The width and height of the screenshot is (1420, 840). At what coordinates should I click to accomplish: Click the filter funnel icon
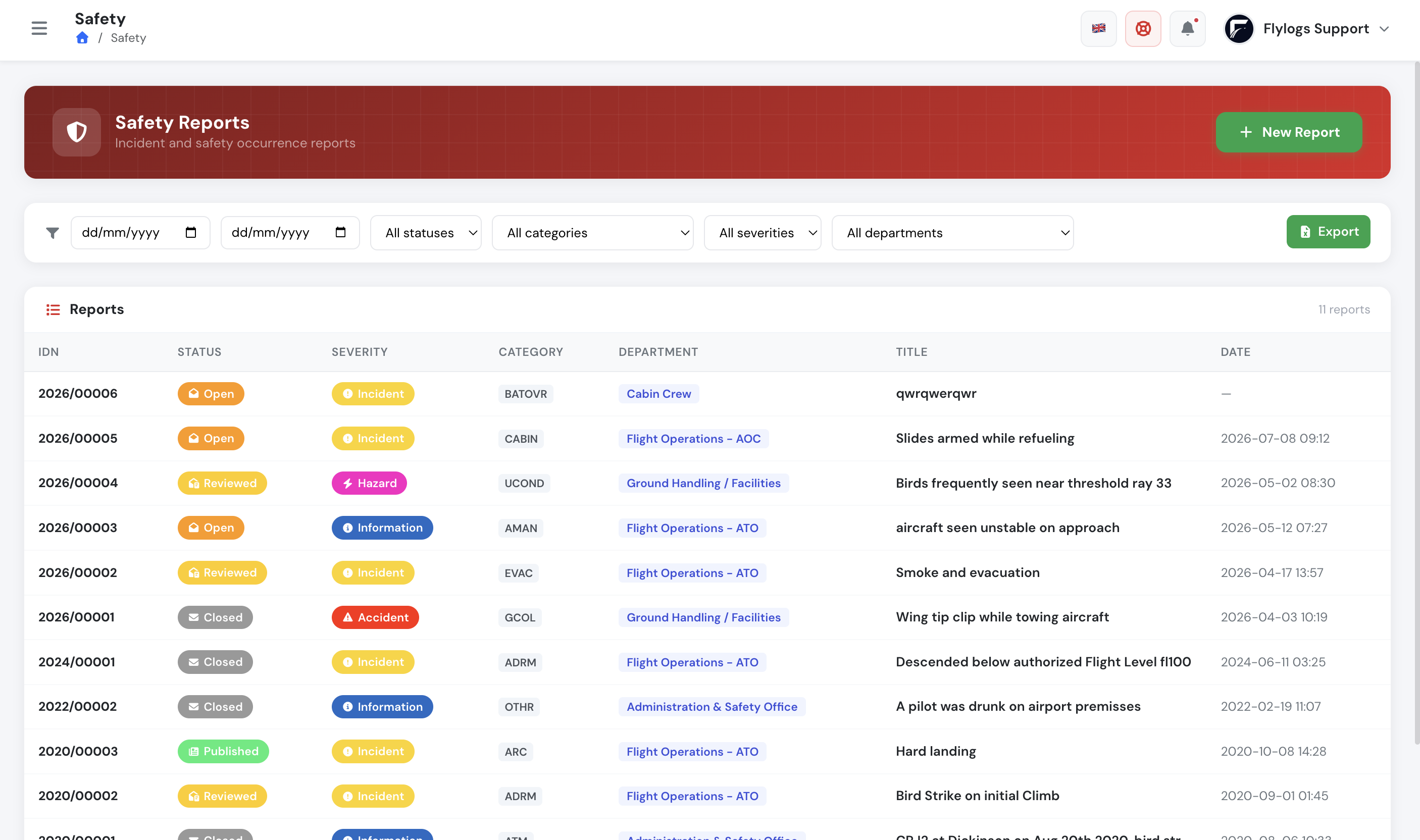(53, 233)
